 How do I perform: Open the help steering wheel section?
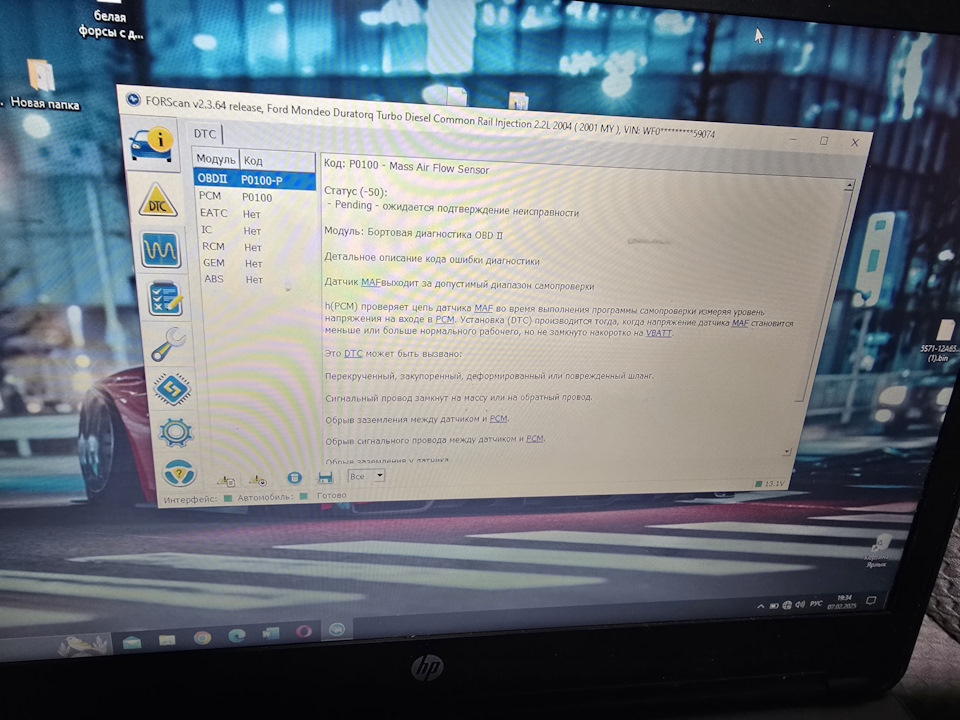point(179,473)
